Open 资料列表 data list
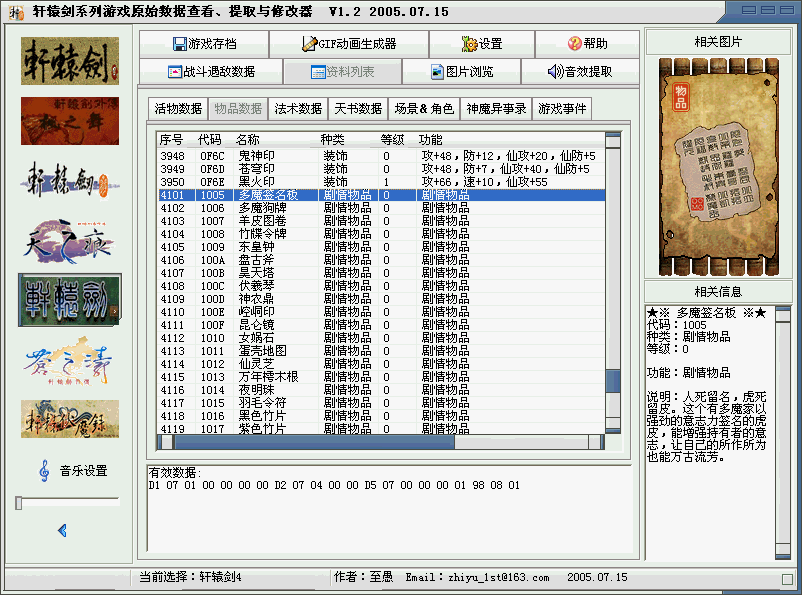This screenshot has width=802, height=595. pyautogui.click(x=342, y=72)
